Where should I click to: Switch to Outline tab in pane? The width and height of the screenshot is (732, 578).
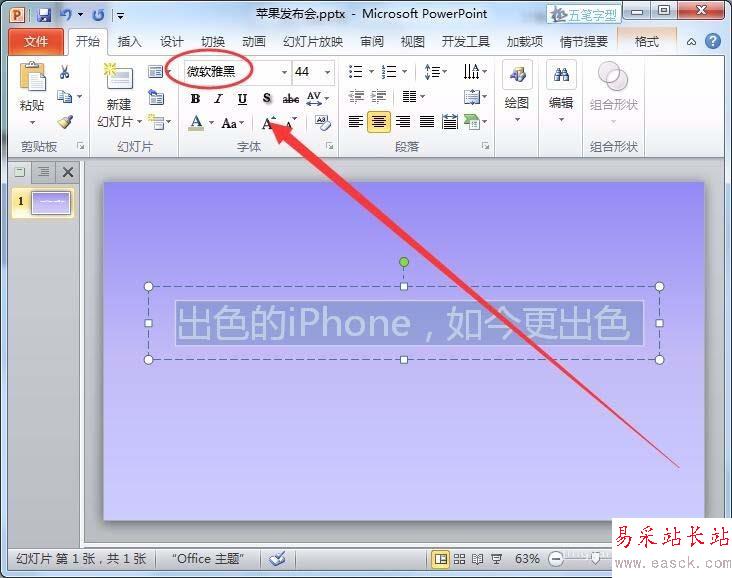[x=43, y=172]
